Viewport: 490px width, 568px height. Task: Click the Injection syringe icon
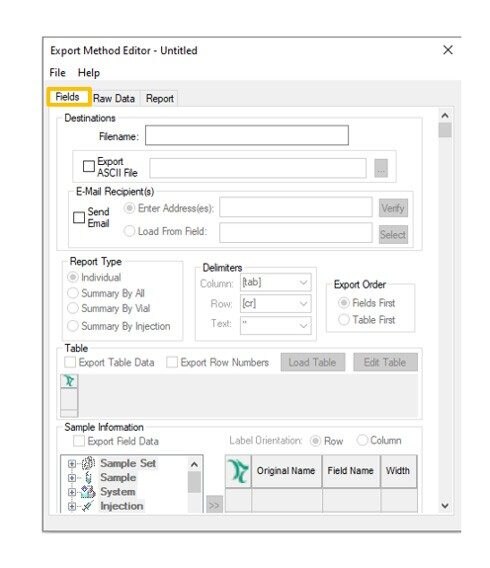pos(87,506)
